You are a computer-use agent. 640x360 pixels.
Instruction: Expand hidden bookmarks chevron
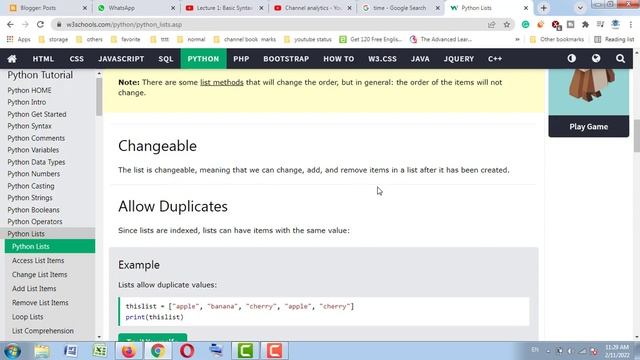click(x=518, y=40)
